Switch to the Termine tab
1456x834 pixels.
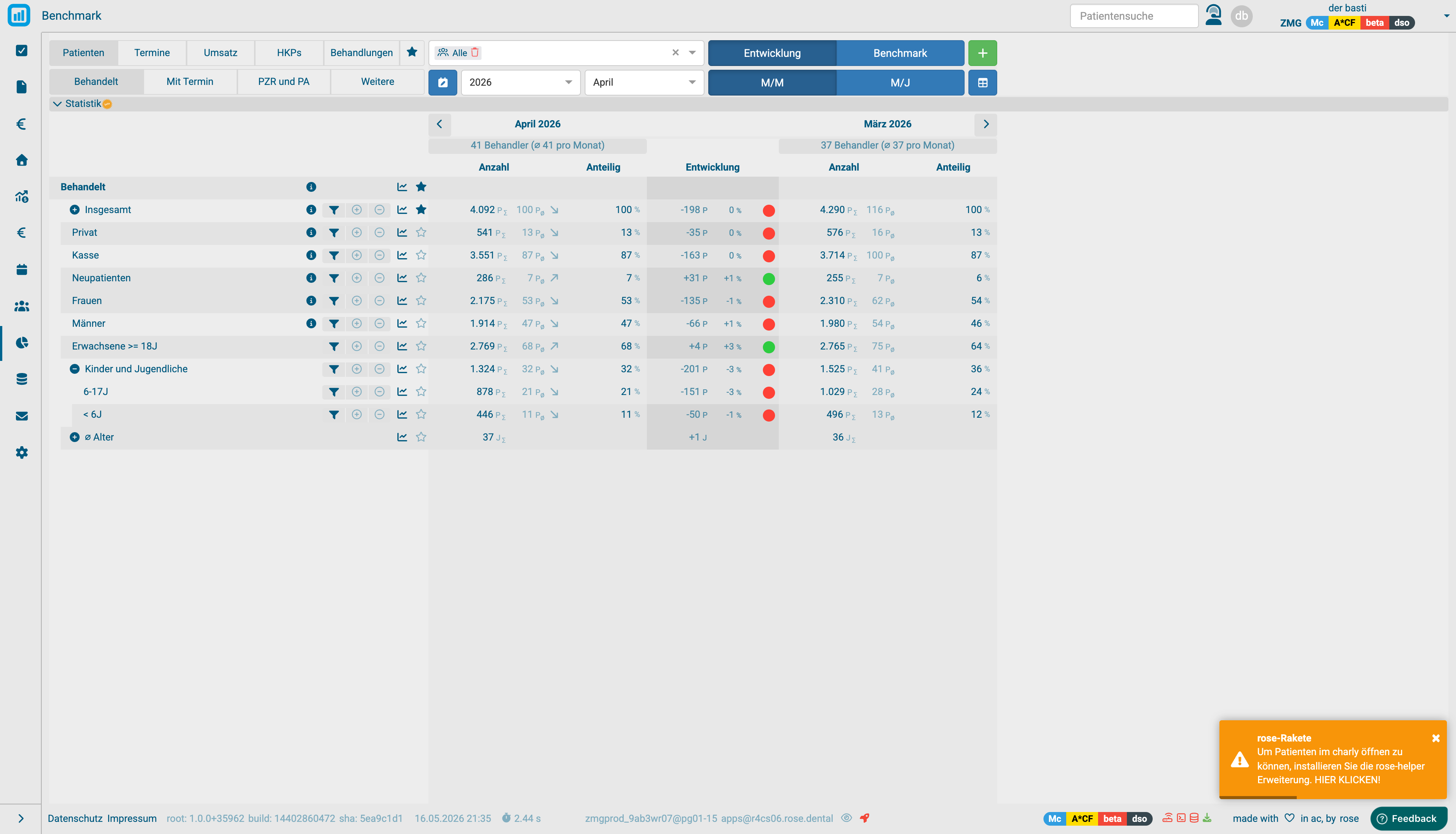(x=152, y=53)
